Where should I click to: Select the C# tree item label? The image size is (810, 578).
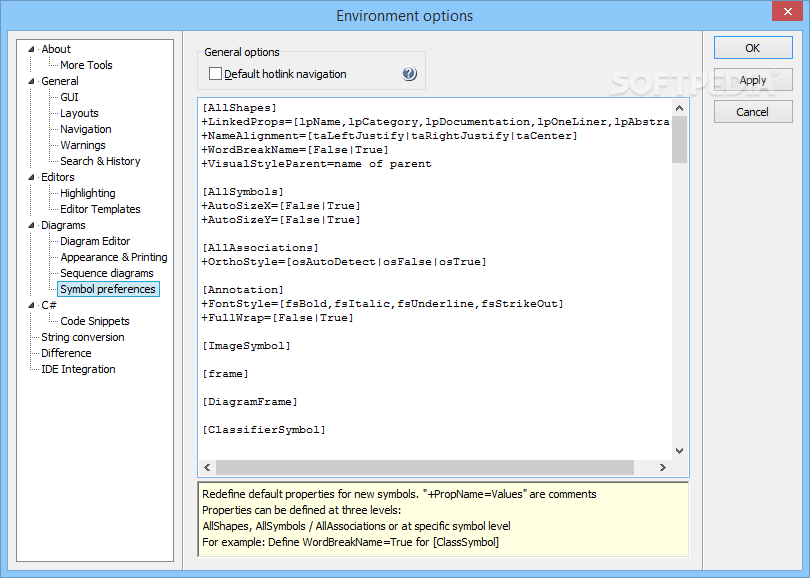[x=49, y=305]
